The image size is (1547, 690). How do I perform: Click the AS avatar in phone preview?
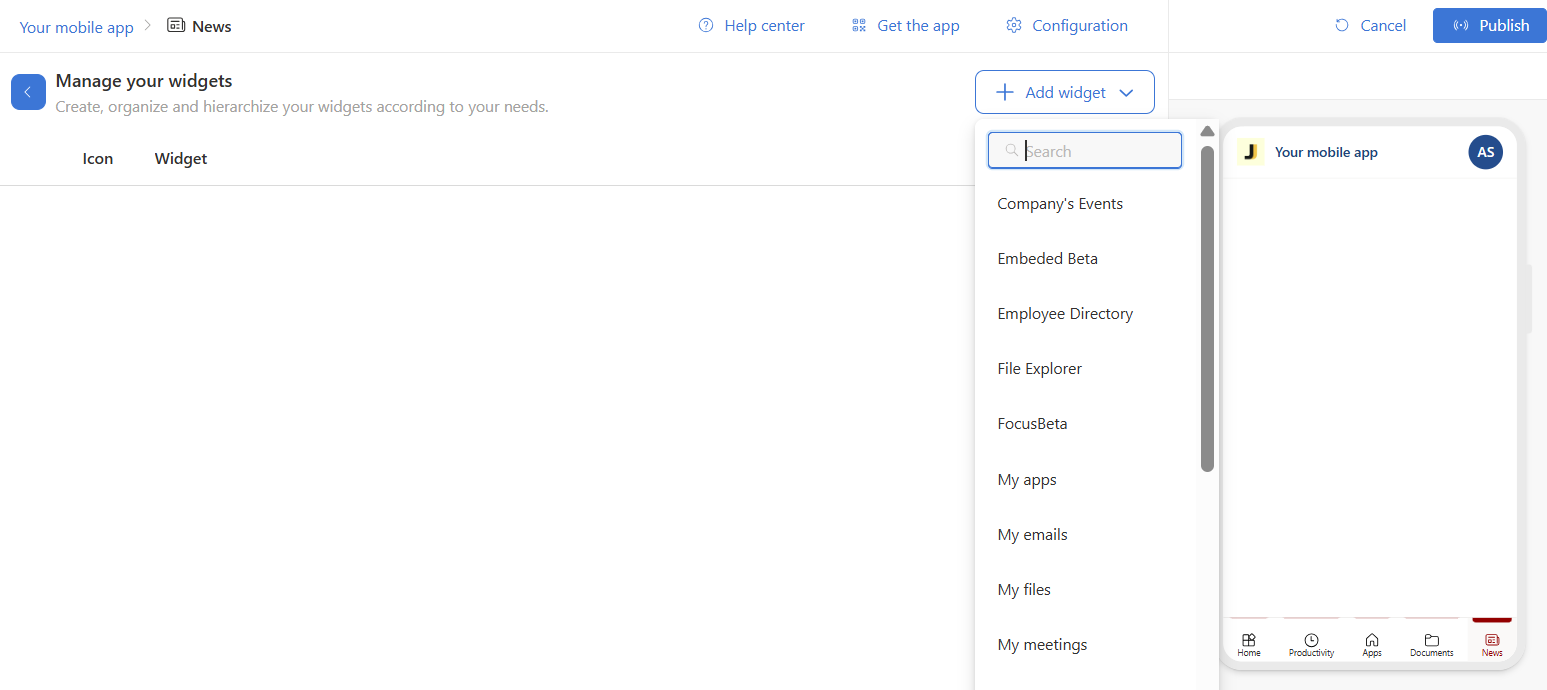point(1485,152)
